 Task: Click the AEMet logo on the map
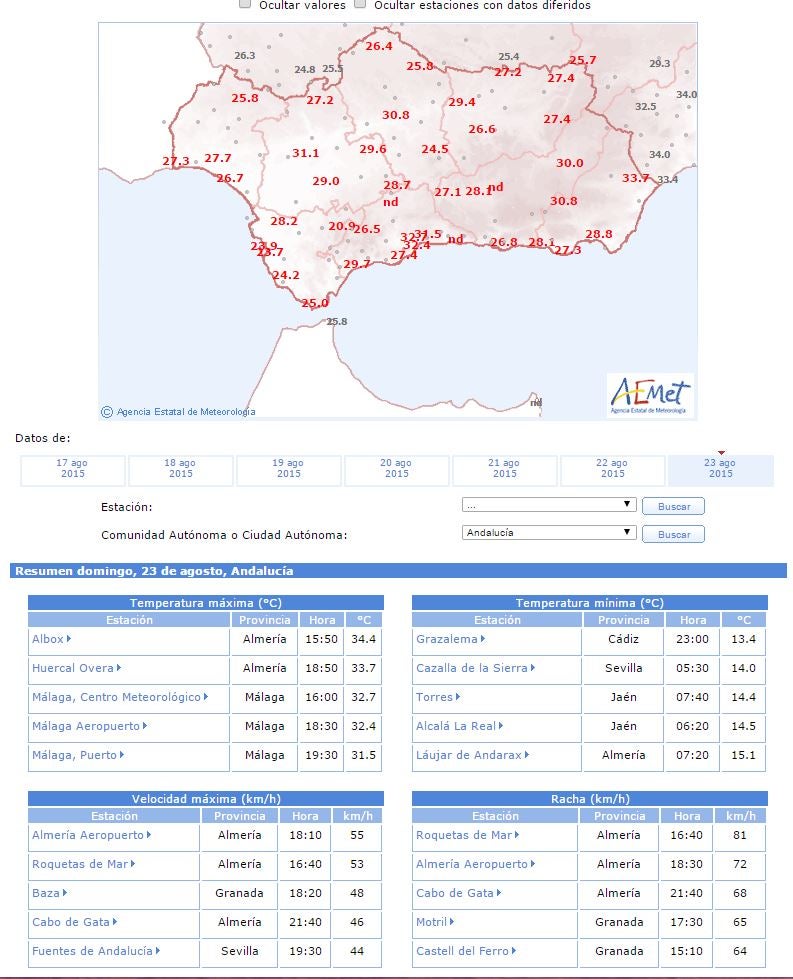(650, 394)
